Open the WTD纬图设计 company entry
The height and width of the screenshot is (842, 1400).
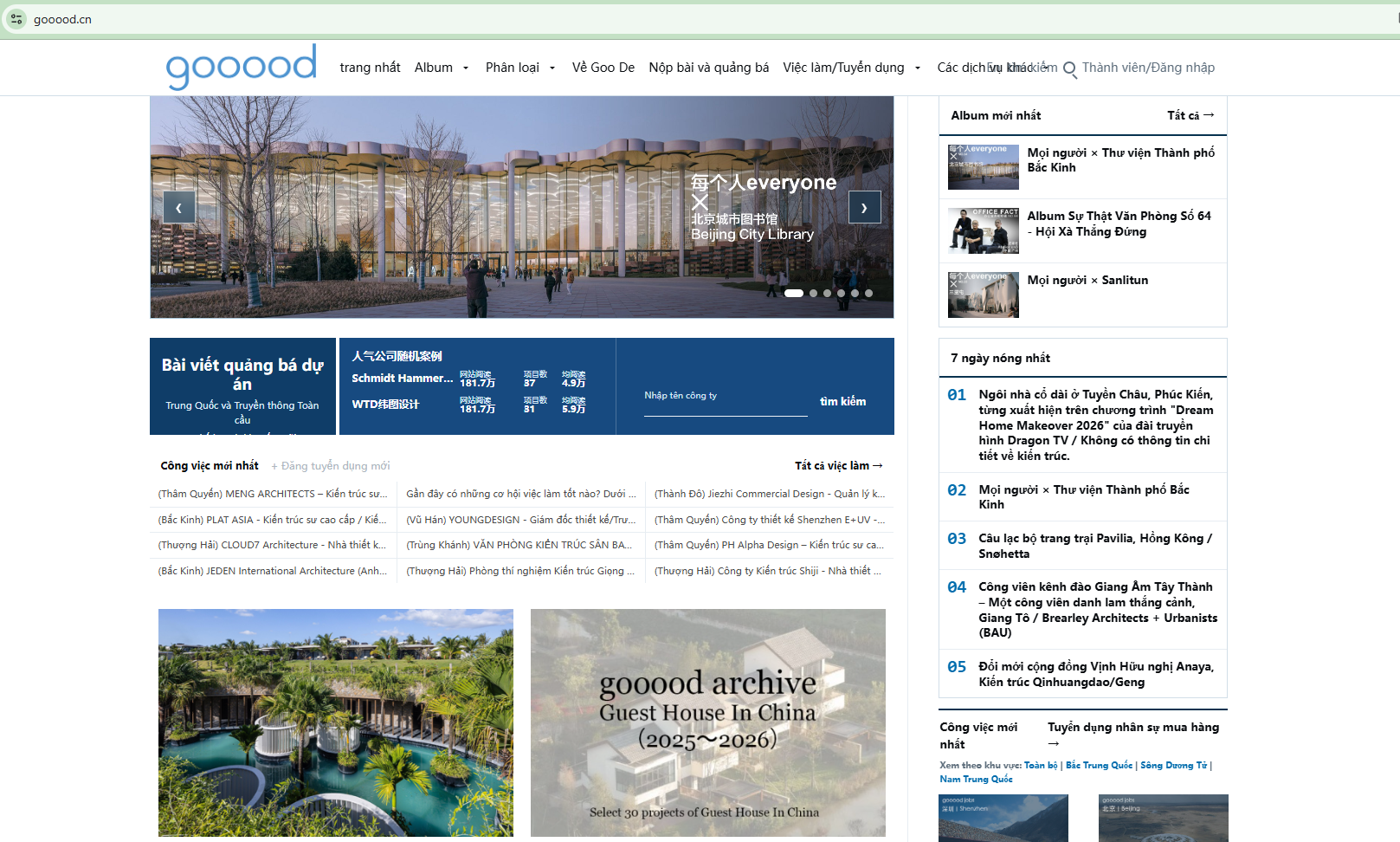385,405
